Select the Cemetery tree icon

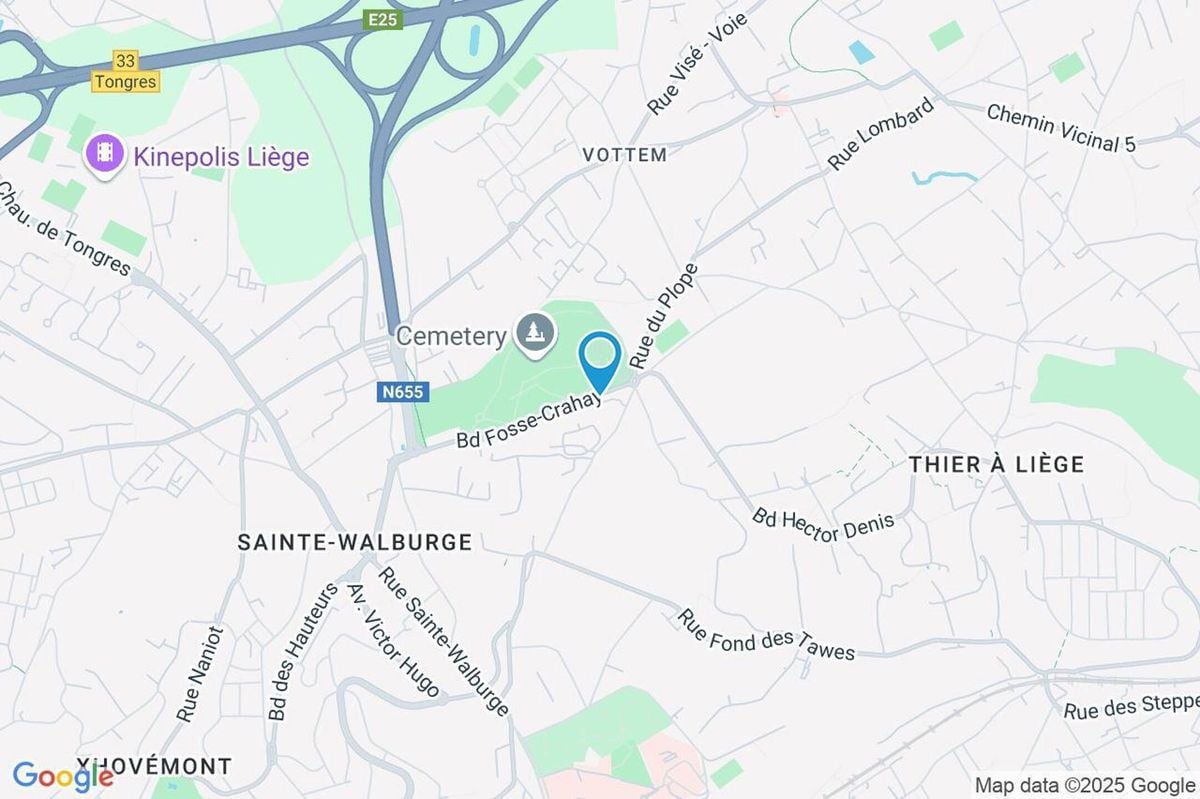[536, 334]
